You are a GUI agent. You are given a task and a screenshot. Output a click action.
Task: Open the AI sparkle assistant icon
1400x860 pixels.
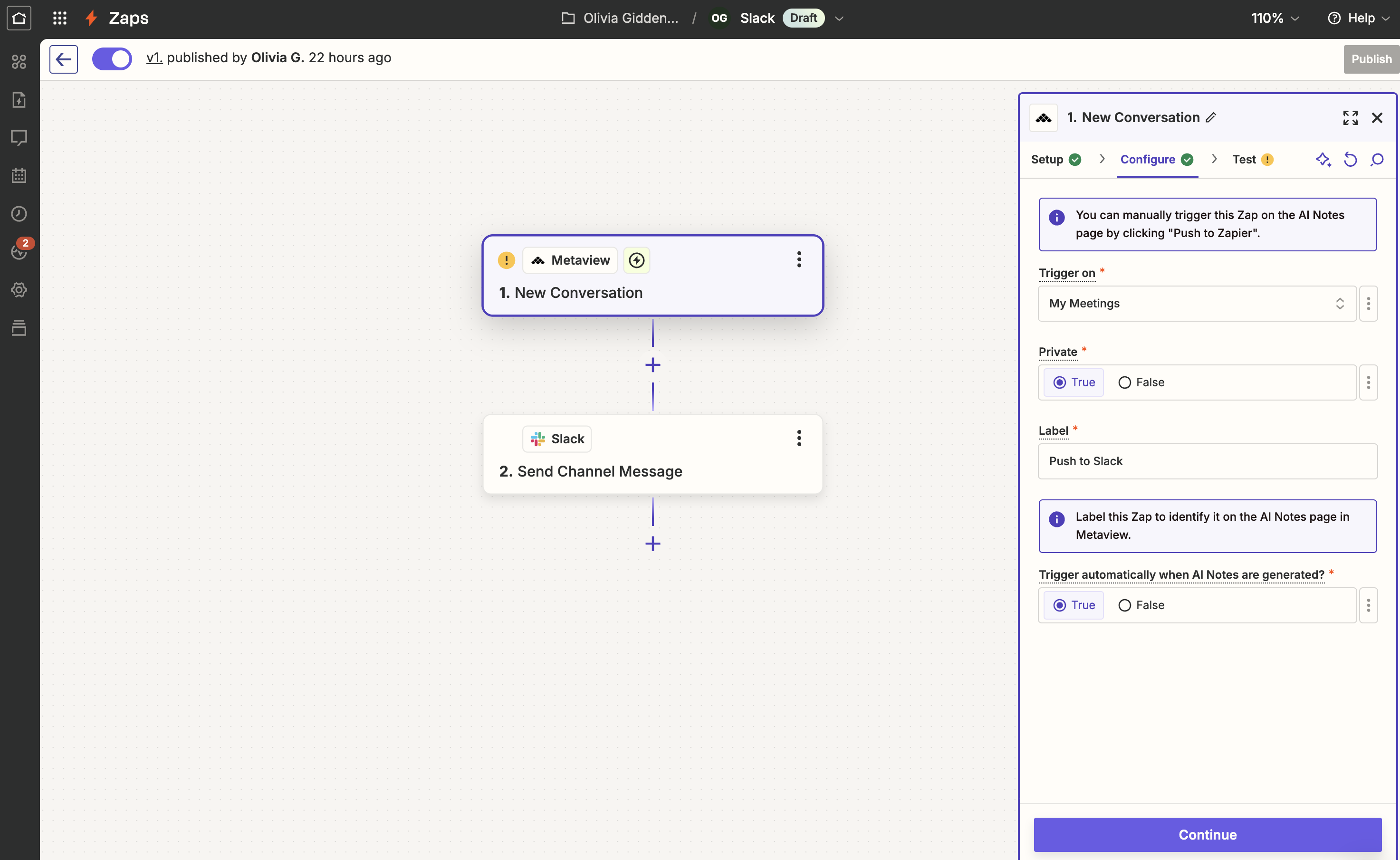coord(1323,160)
